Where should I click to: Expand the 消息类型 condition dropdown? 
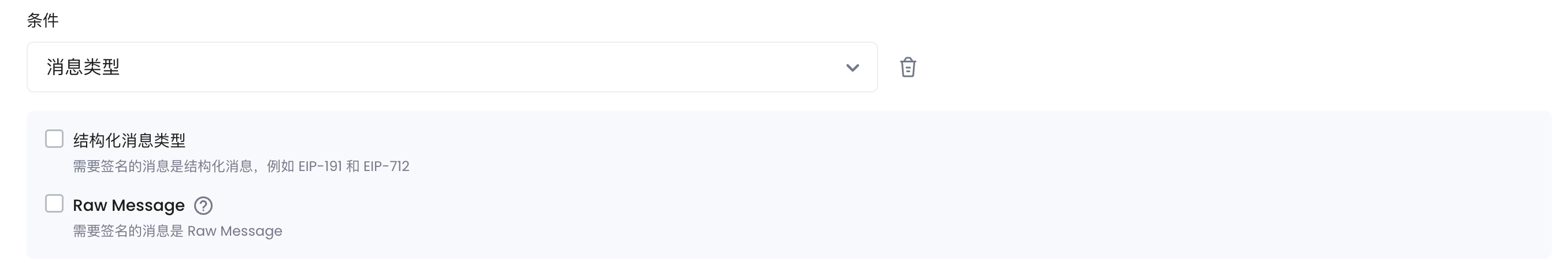point(452,67)
